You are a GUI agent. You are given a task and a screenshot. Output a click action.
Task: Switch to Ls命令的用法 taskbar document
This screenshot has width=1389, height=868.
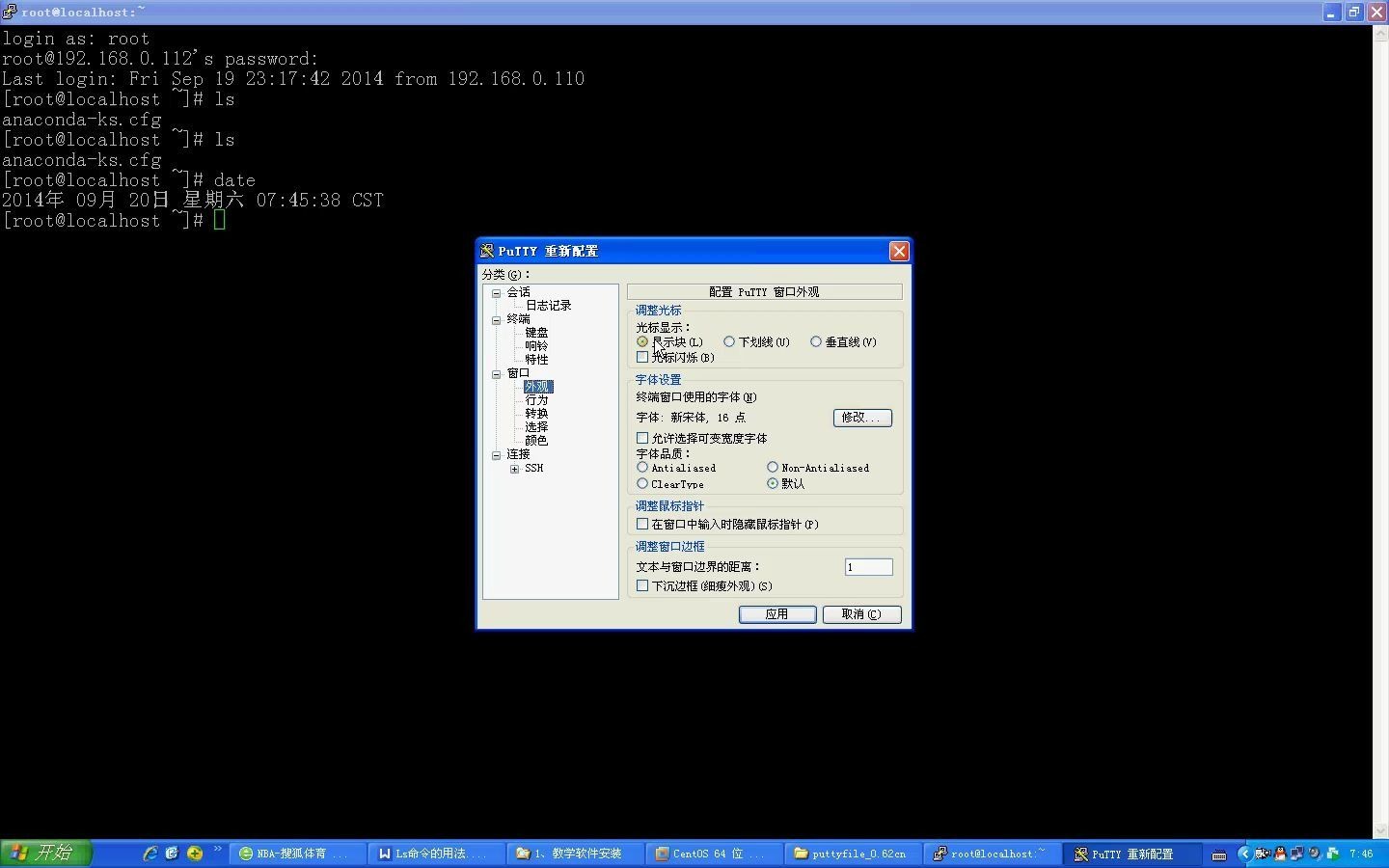pos(438,854)
